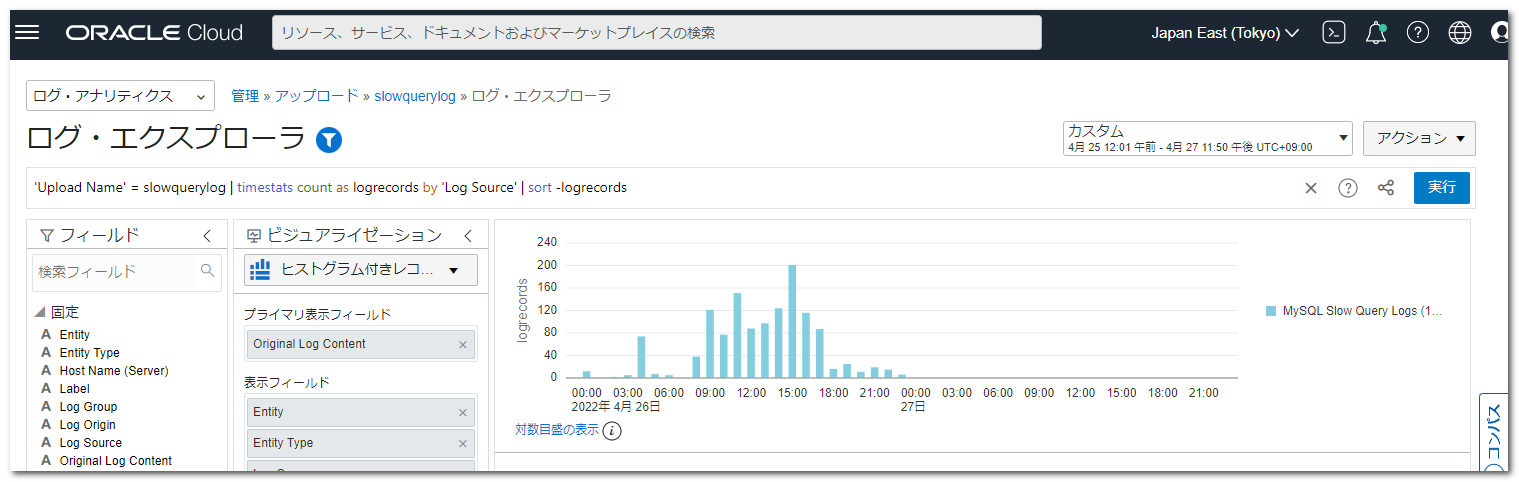The image size is (1519, 482).
Task: Click the histogram visualization type icon
Action: pyautogui.click(x=261, y=270)
